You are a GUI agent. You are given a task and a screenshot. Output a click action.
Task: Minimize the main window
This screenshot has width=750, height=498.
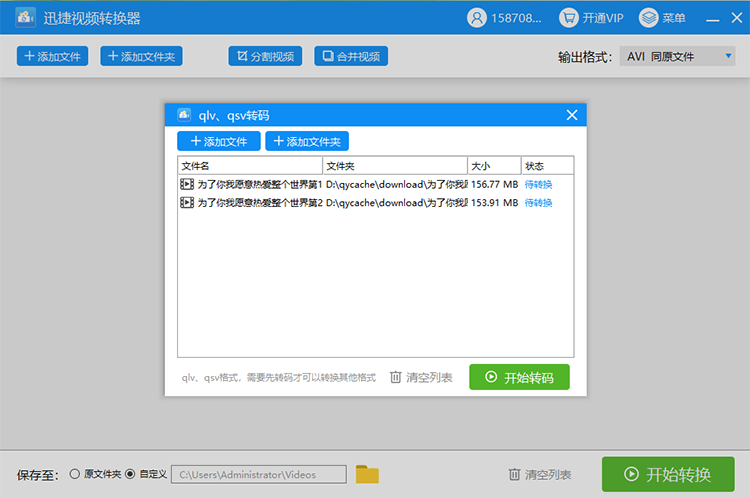tap(713, 19)
